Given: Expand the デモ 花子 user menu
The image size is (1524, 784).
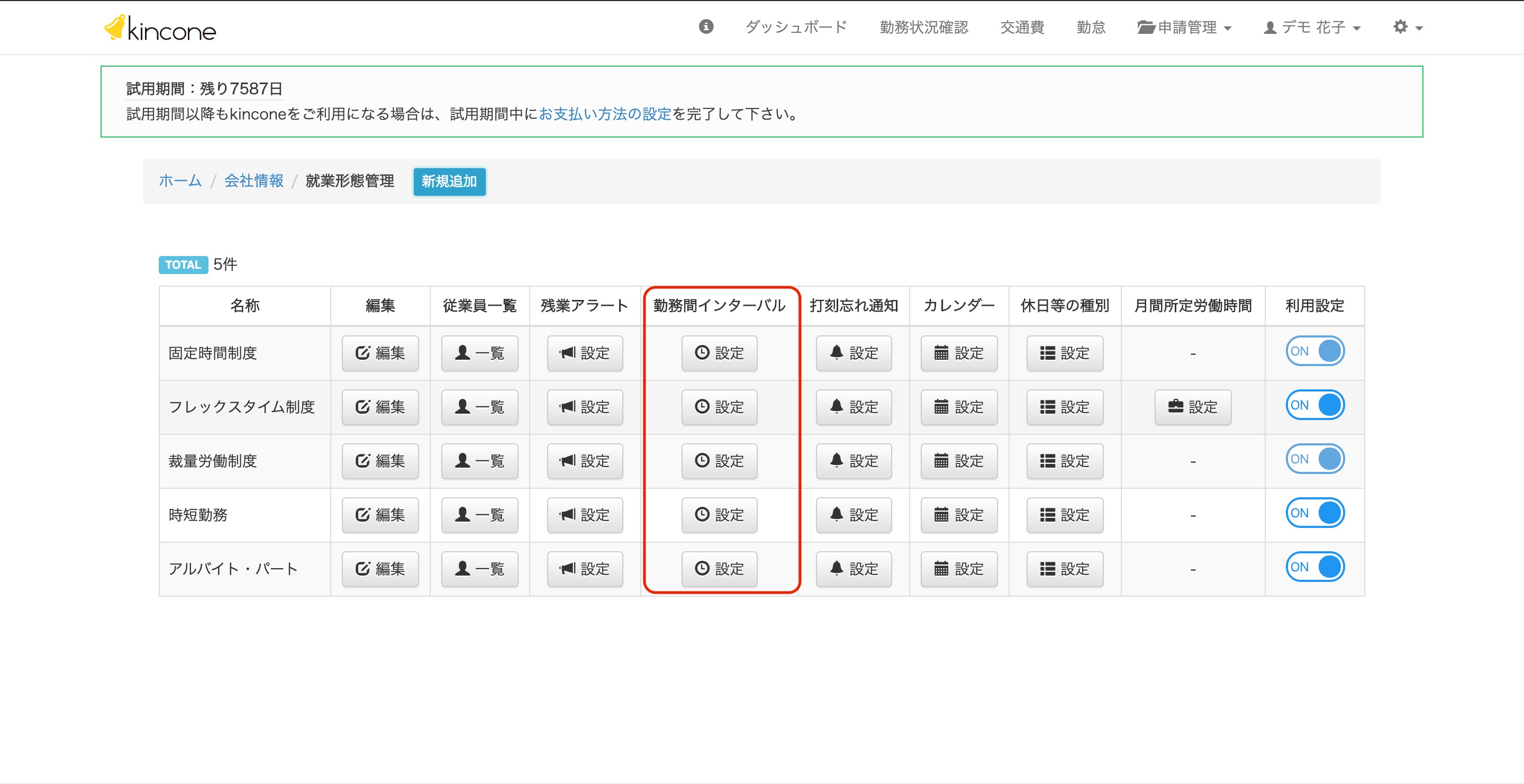Looking at the screenshot, I should [x=1312, y=27].
